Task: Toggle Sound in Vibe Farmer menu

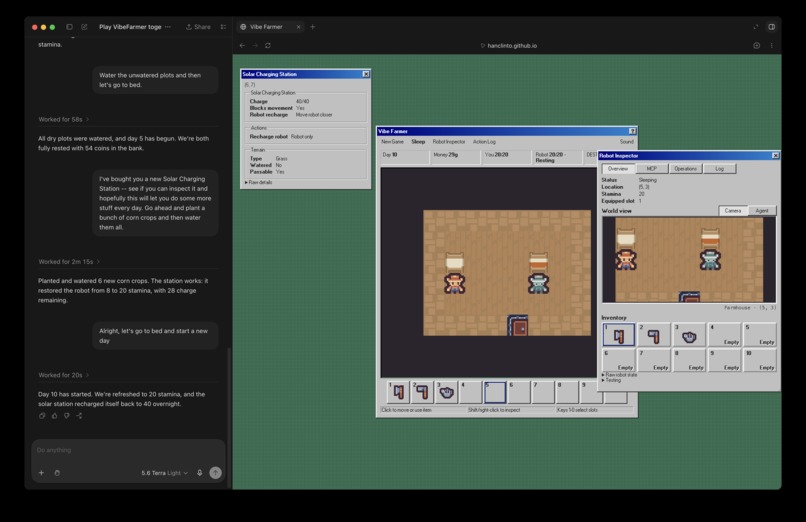Action: 627,142
